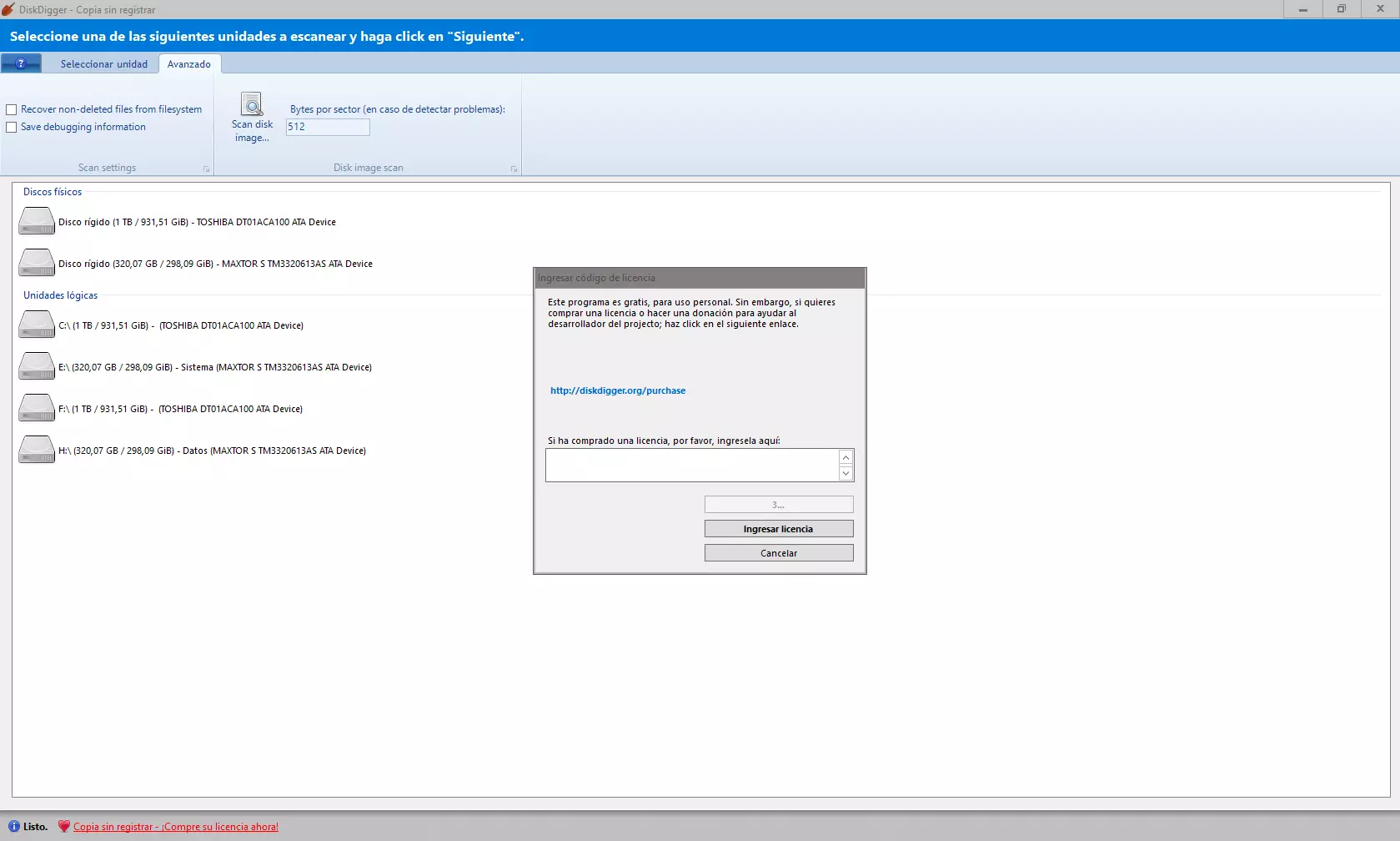
Task: Open the Scan disk image tool
Action: pos(252,118)
